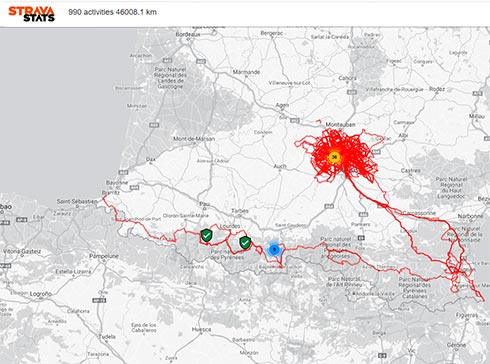Image resolution: width=490 pixels, height=364 pixels.
Task: Click the Saint-Sébastien coastal city label
Action: tap(77, 201)
